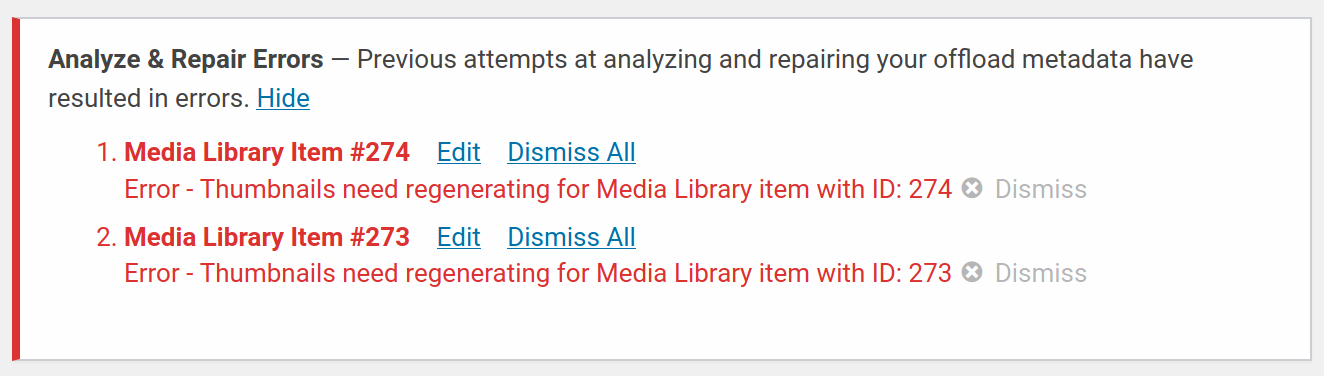The width and height of the screenshot is (1324, 376).
Task: Click list number 1 before Item #274
Action: pyautogui.click(x=107, y=153)
